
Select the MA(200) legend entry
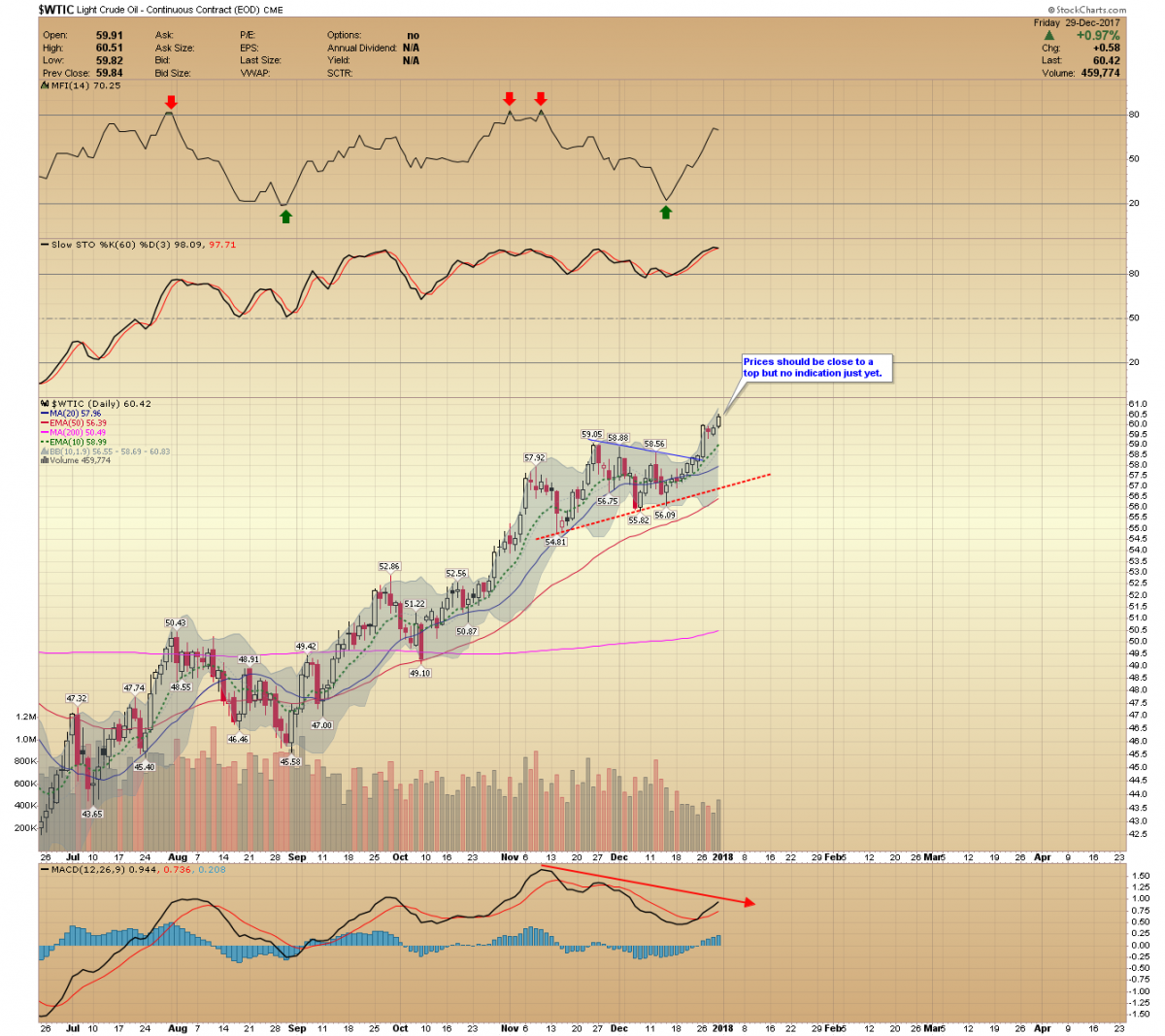coord(78,432)
